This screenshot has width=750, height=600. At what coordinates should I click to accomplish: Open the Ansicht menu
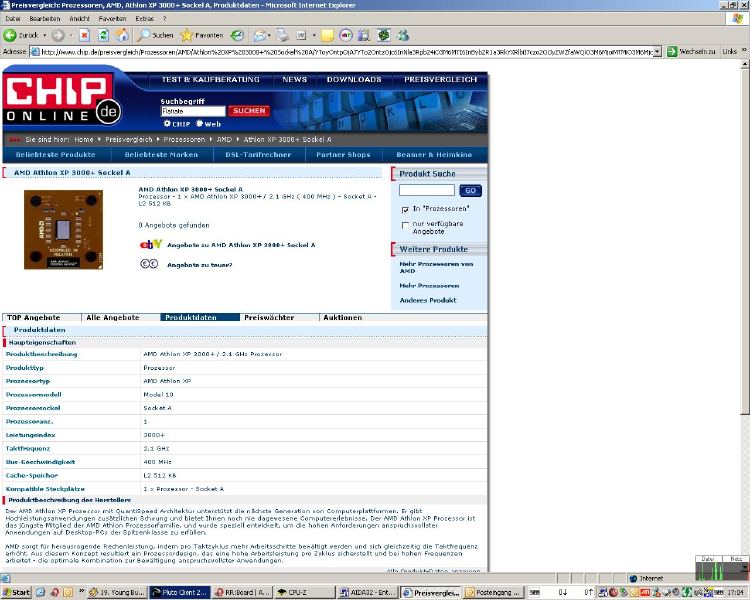pos(79,19)
